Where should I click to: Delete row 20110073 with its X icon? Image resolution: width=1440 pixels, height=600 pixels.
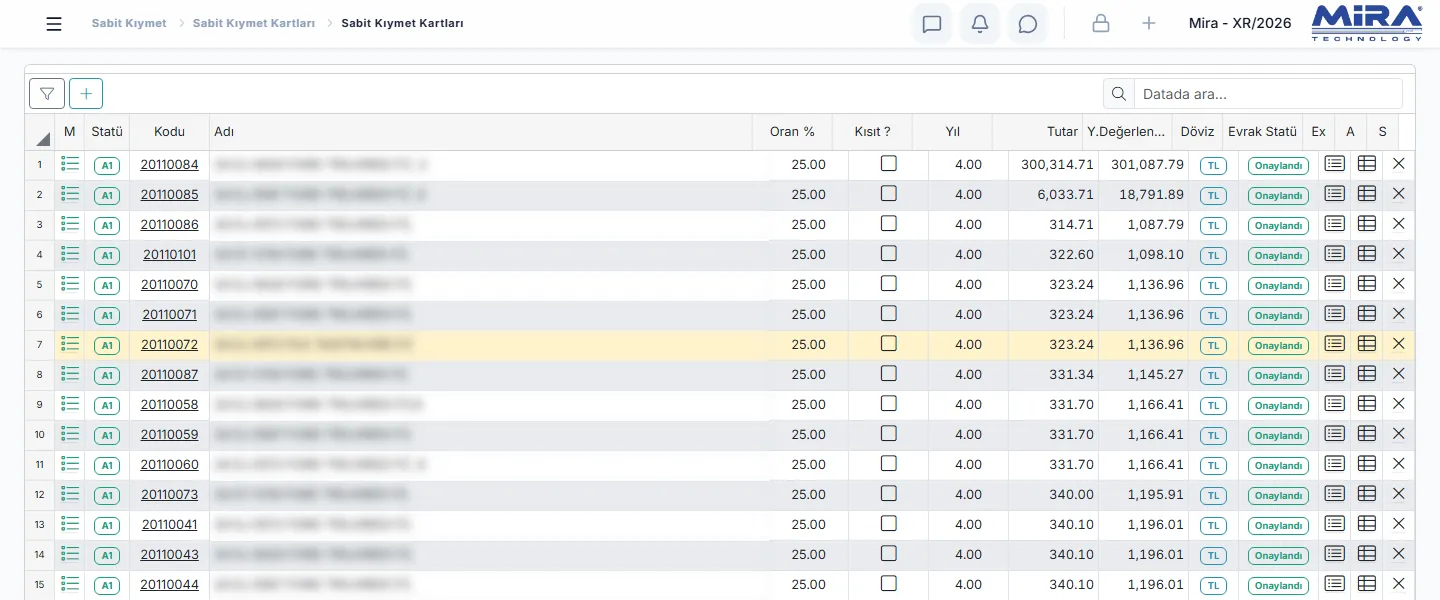pos(1399,494)
